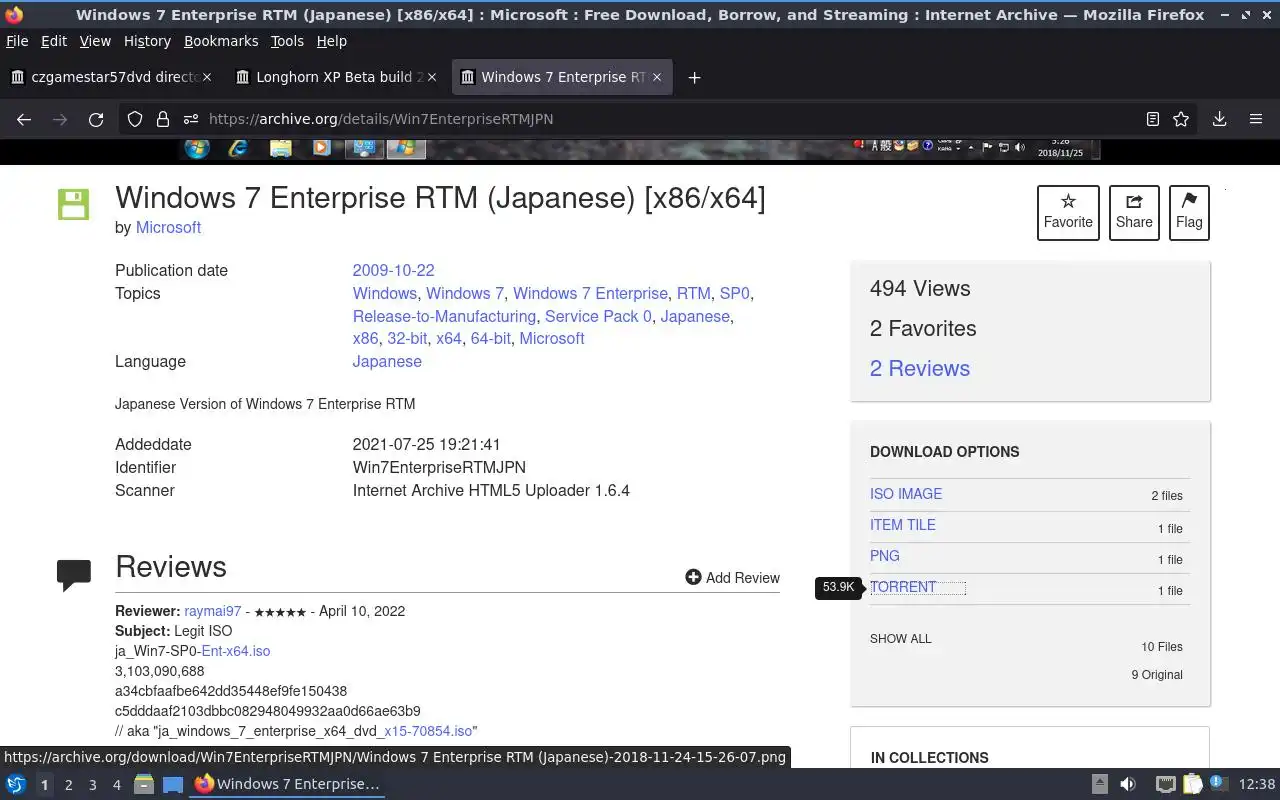Viewport: 1280px width, 800px height.
Task: Favorite this archive item
Action: (x=1068, y=213)
